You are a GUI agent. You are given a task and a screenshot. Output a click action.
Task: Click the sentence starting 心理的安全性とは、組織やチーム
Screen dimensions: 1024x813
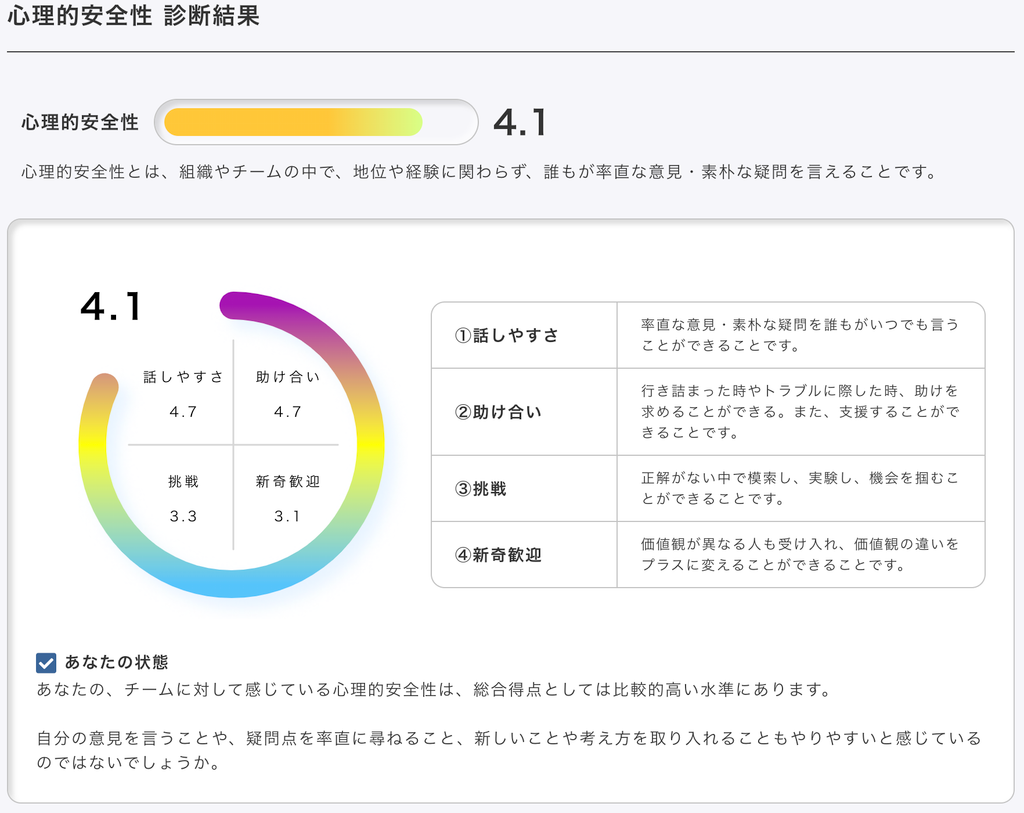pos(479,172)
